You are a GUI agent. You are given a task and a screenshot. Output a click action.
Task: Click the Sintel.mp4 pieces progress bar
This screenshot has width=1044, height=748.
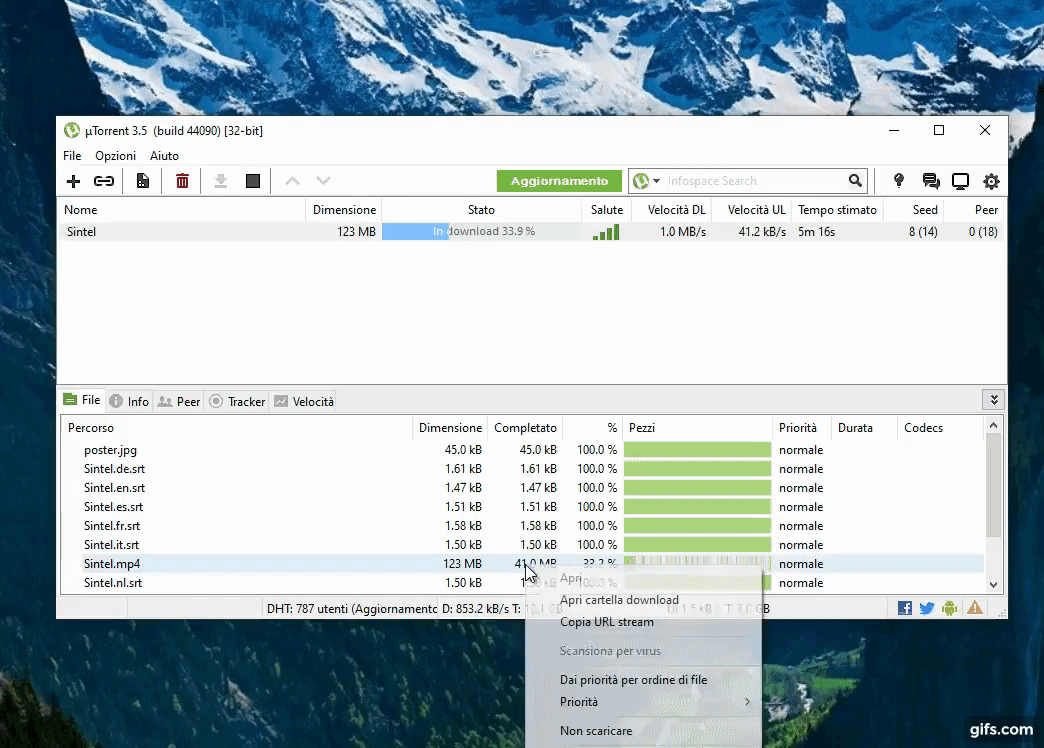click(697, 562)
